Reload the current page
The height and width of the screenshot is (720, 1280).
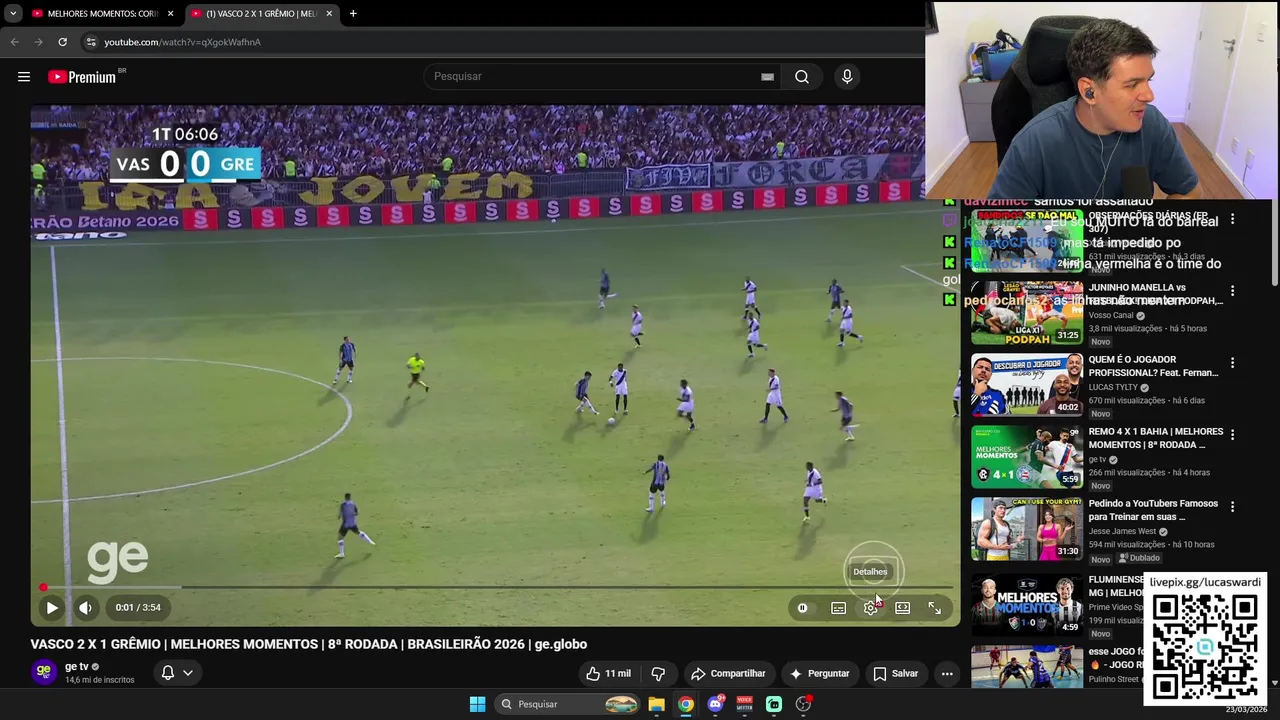click(62, 42)
